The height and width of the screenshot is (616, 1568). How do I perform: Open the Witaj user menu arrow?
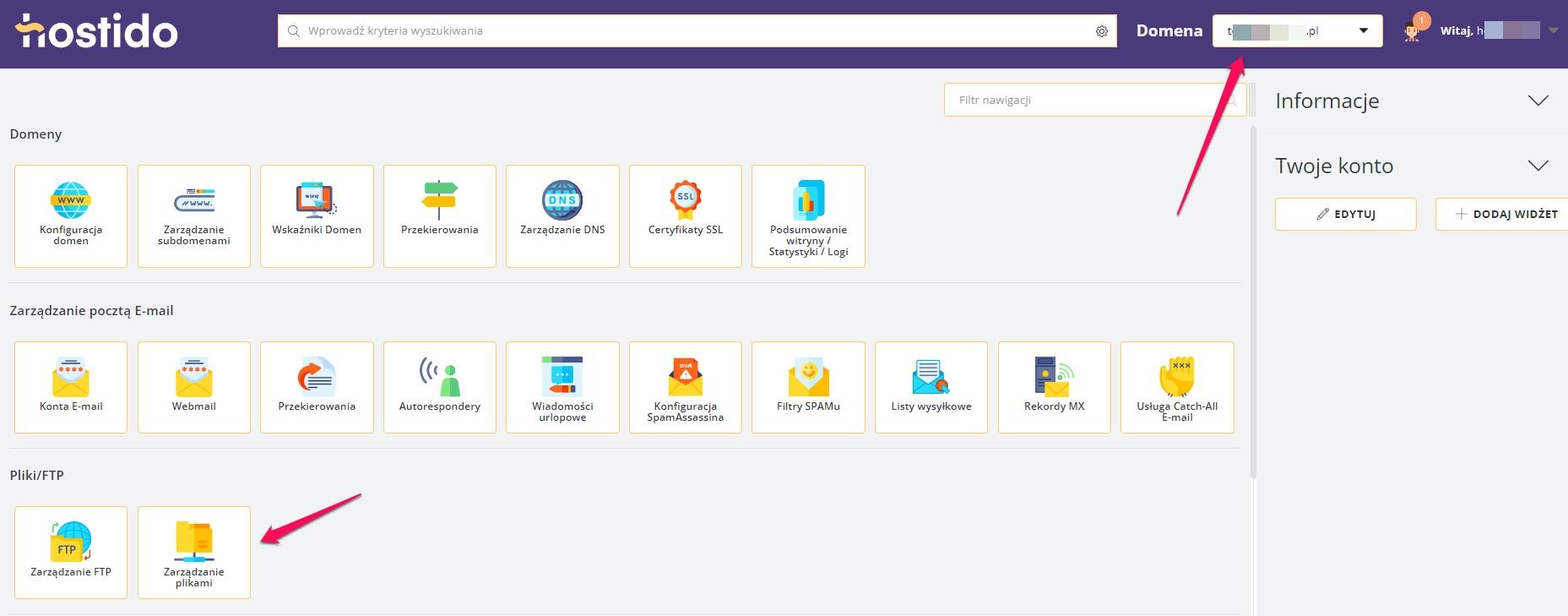point(1554,31)
